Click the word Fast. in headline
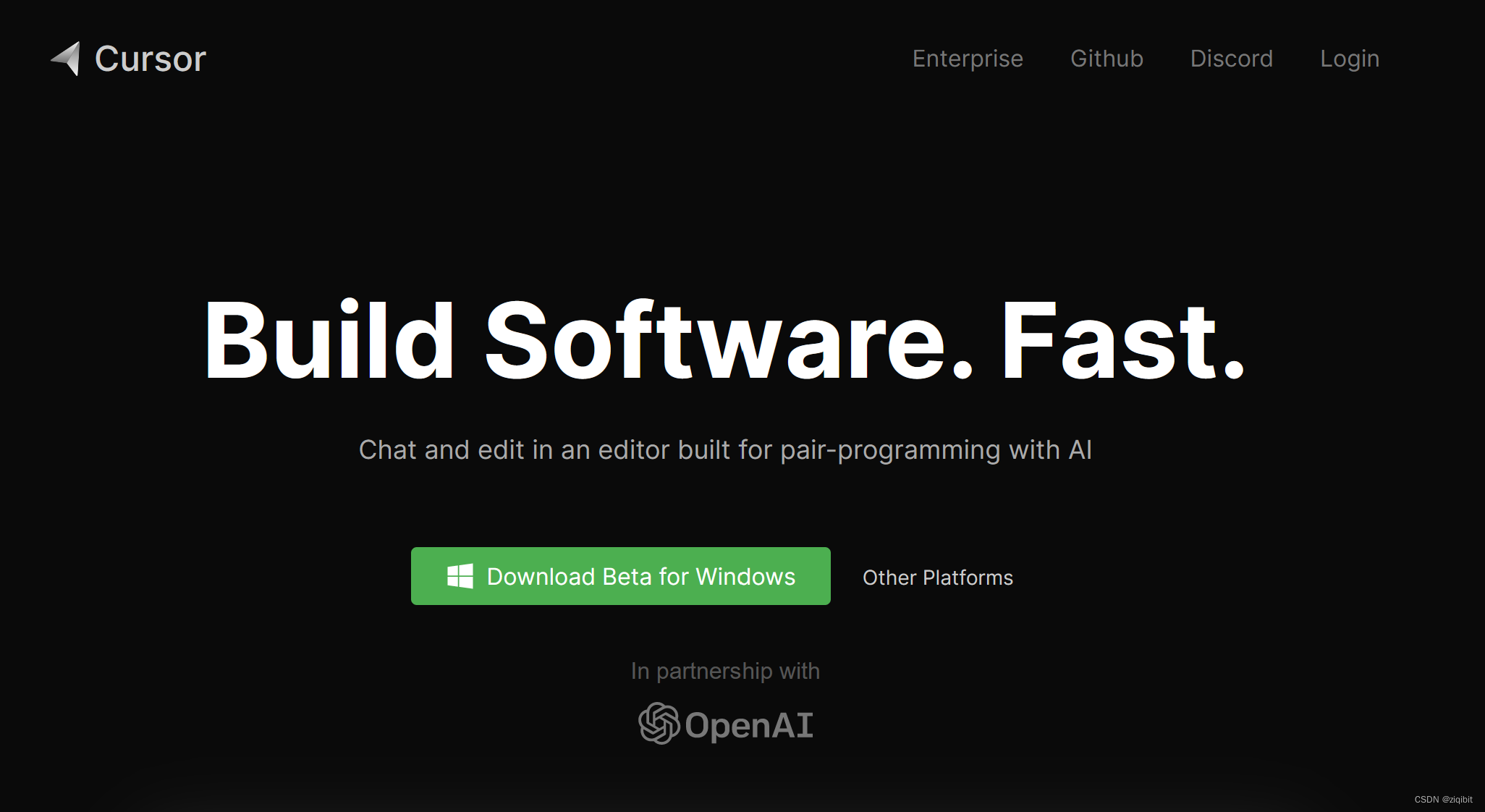The image size is (1485, 812). click(x=1122, y=340)
